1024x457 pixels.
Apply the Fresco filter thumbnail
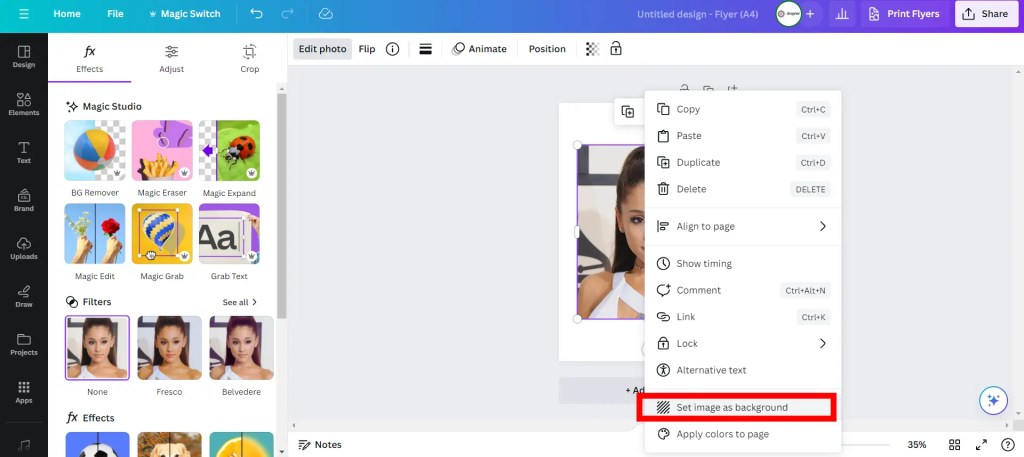click(169, 348)
